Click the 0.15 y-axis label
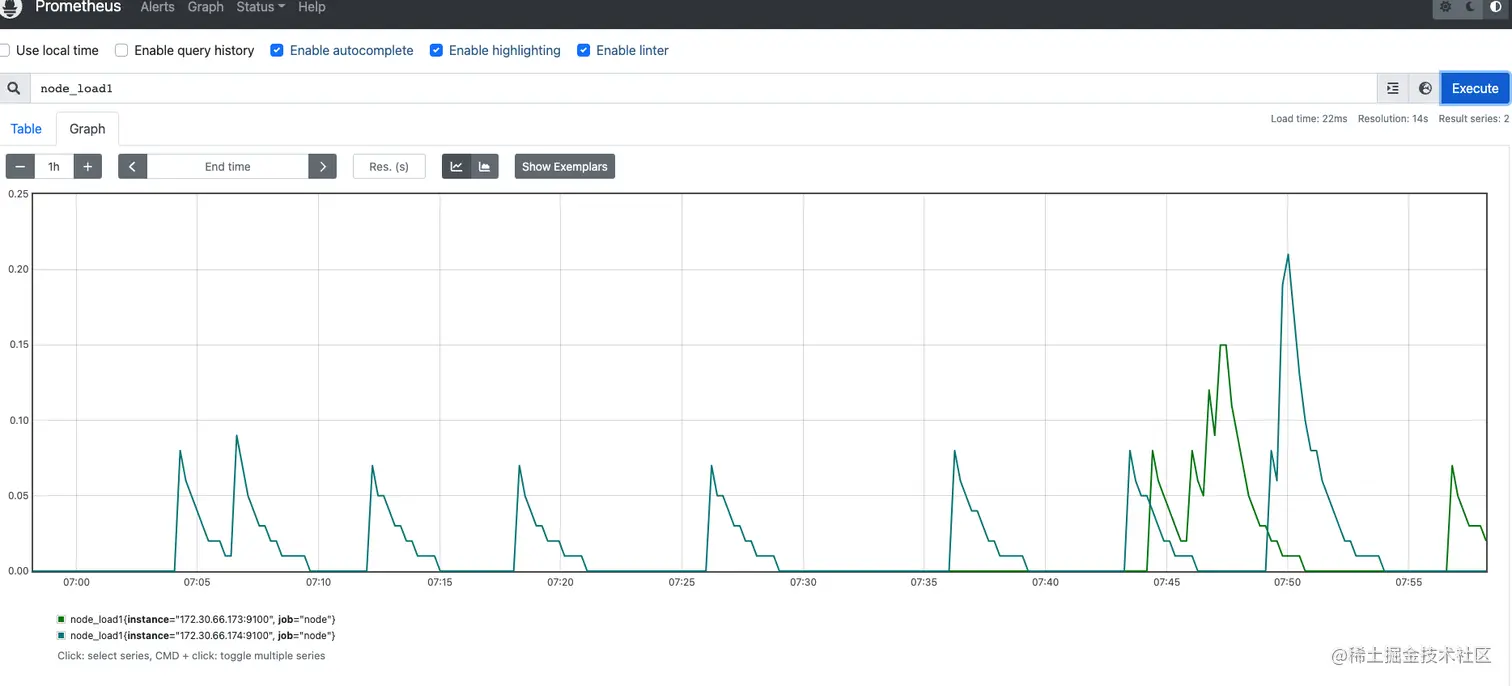Screen dimensions: 1512x686 pyautogui.click(x=18, y=345)
